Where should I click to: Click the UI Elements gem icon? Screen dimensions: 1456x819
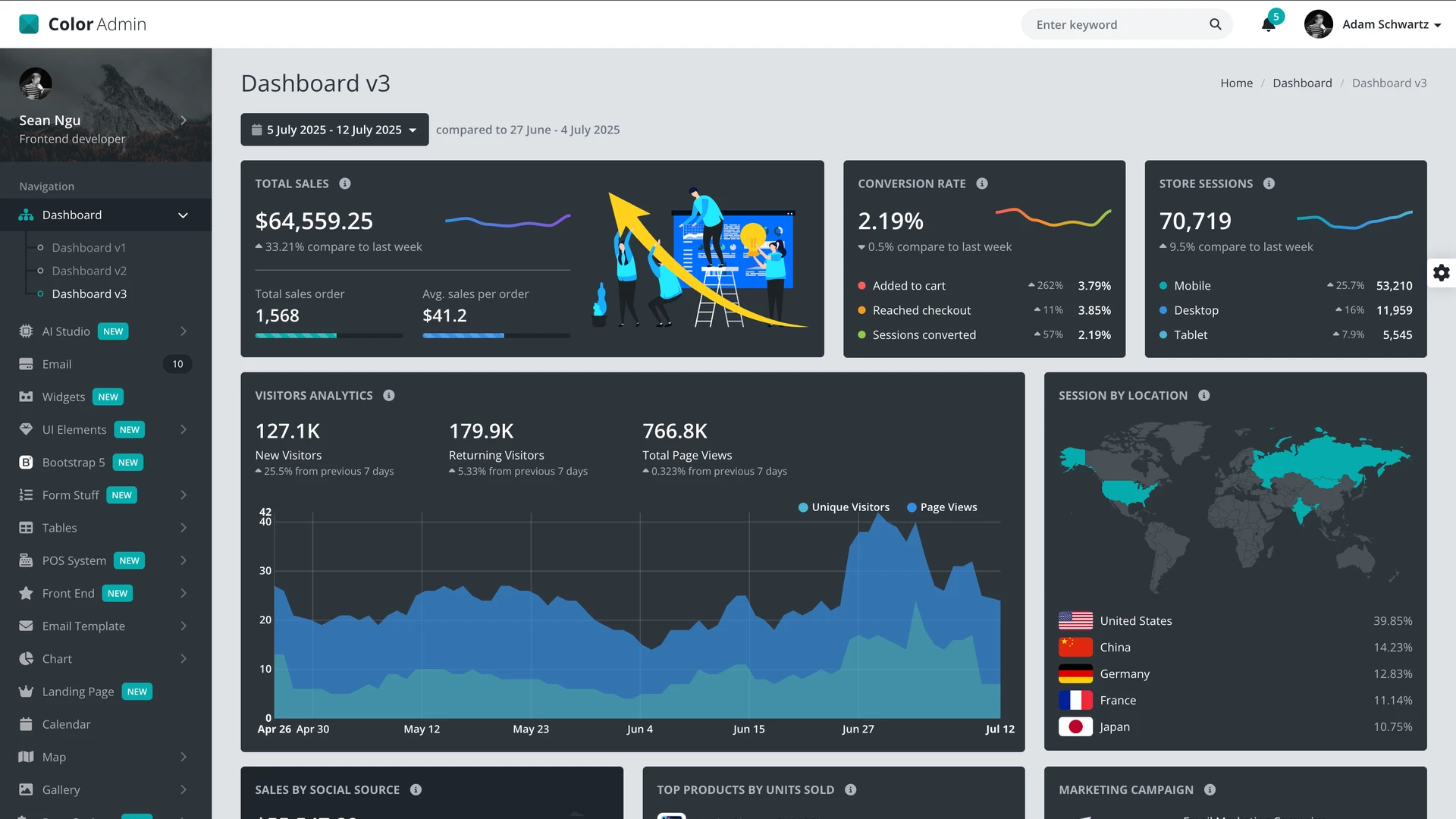click(26, 429)
